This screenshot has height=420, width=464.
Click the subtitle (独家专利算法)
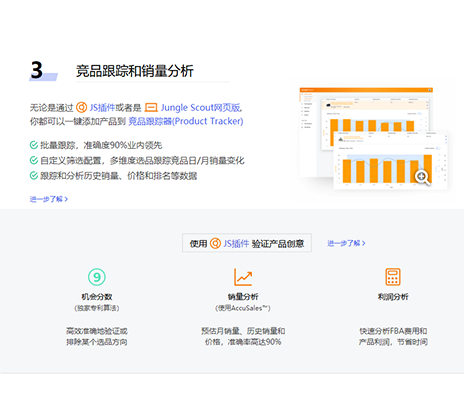pyautogui.click(x=97, y=308)
